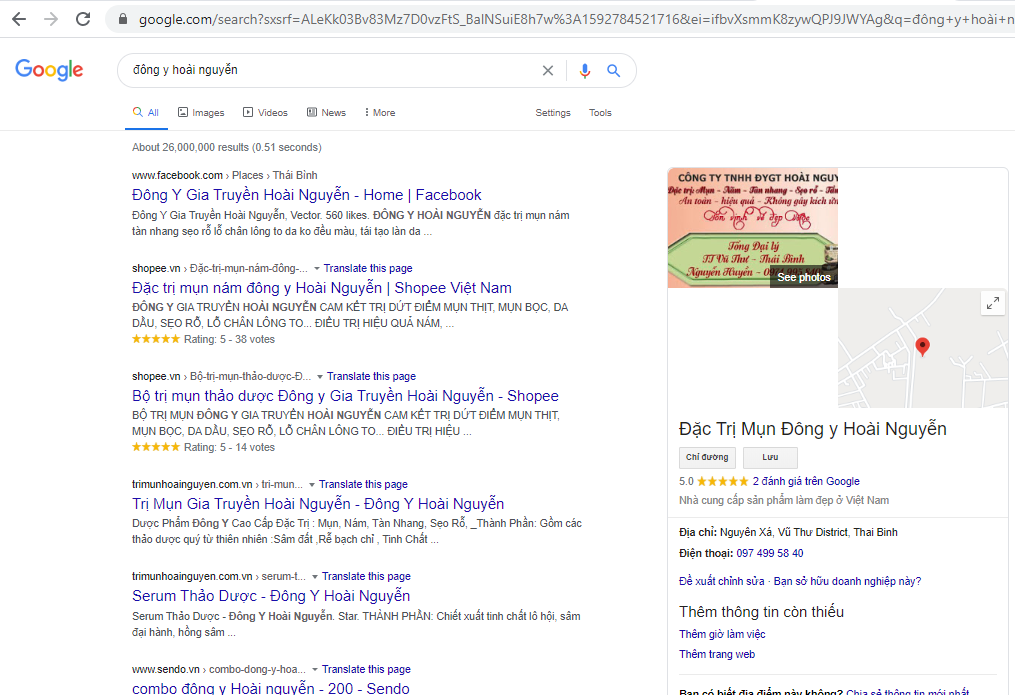Expand dropdown arrow beside first shopee.vn result

pyautogui.click(x=317, y=269)
